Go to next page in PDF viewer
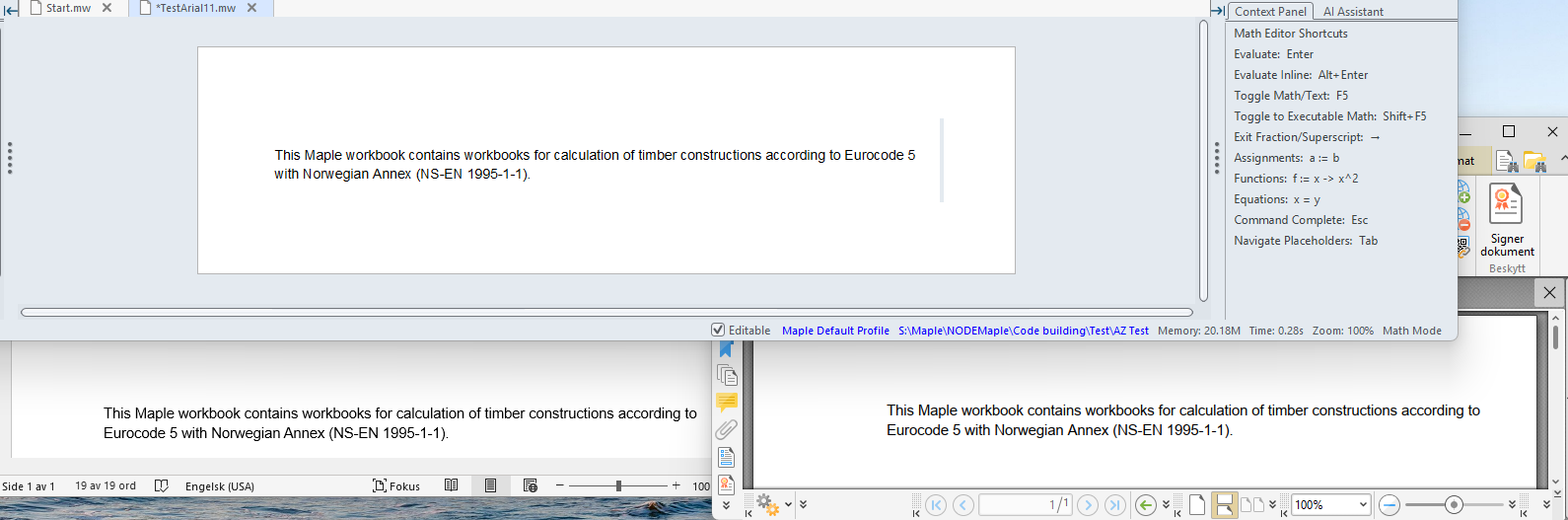Viewport: 1568px width, 520px height. tap(1088, 505)
